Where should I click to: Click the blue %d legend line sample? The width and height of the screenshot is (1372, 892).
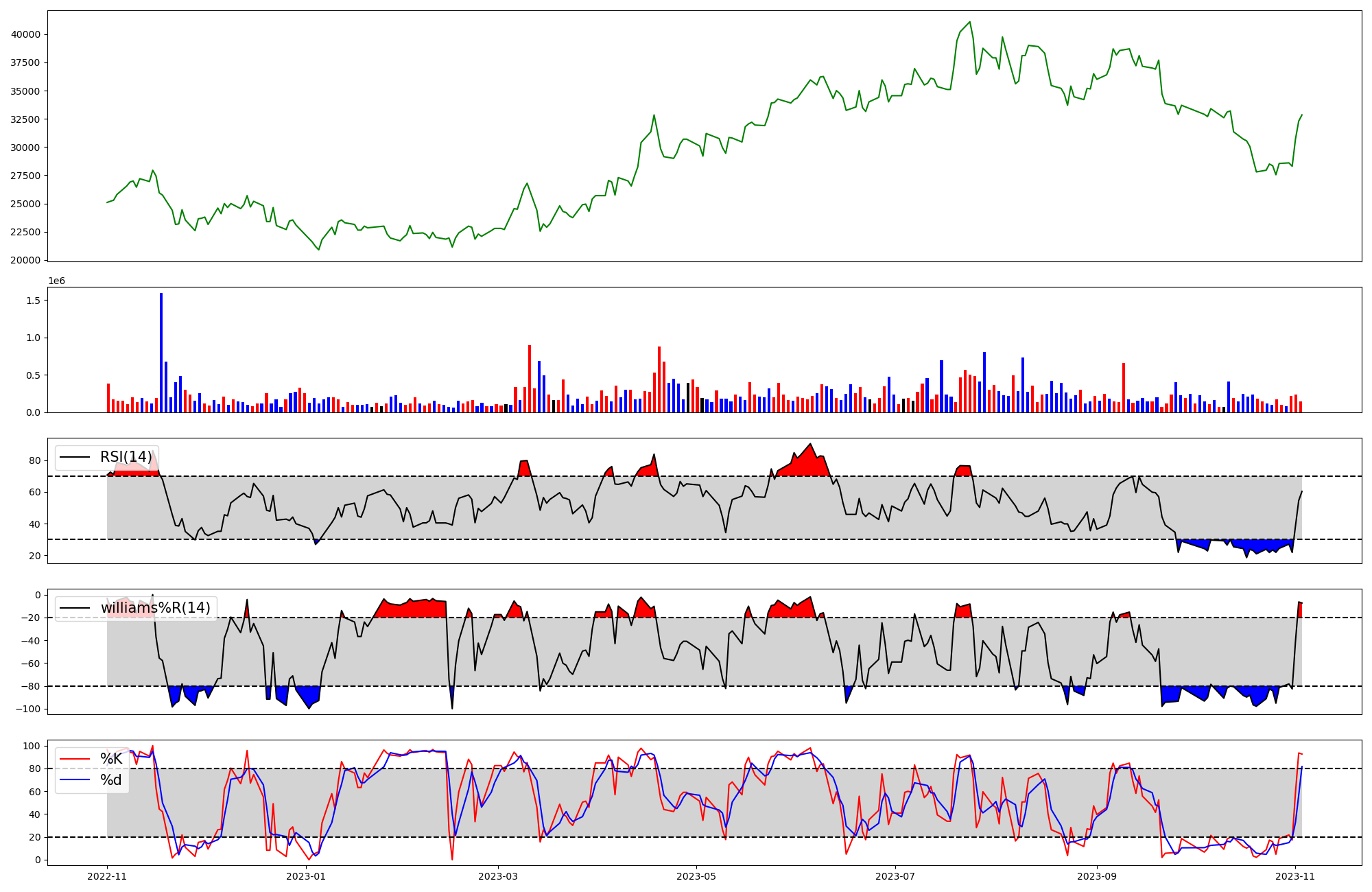coord(75,779)
